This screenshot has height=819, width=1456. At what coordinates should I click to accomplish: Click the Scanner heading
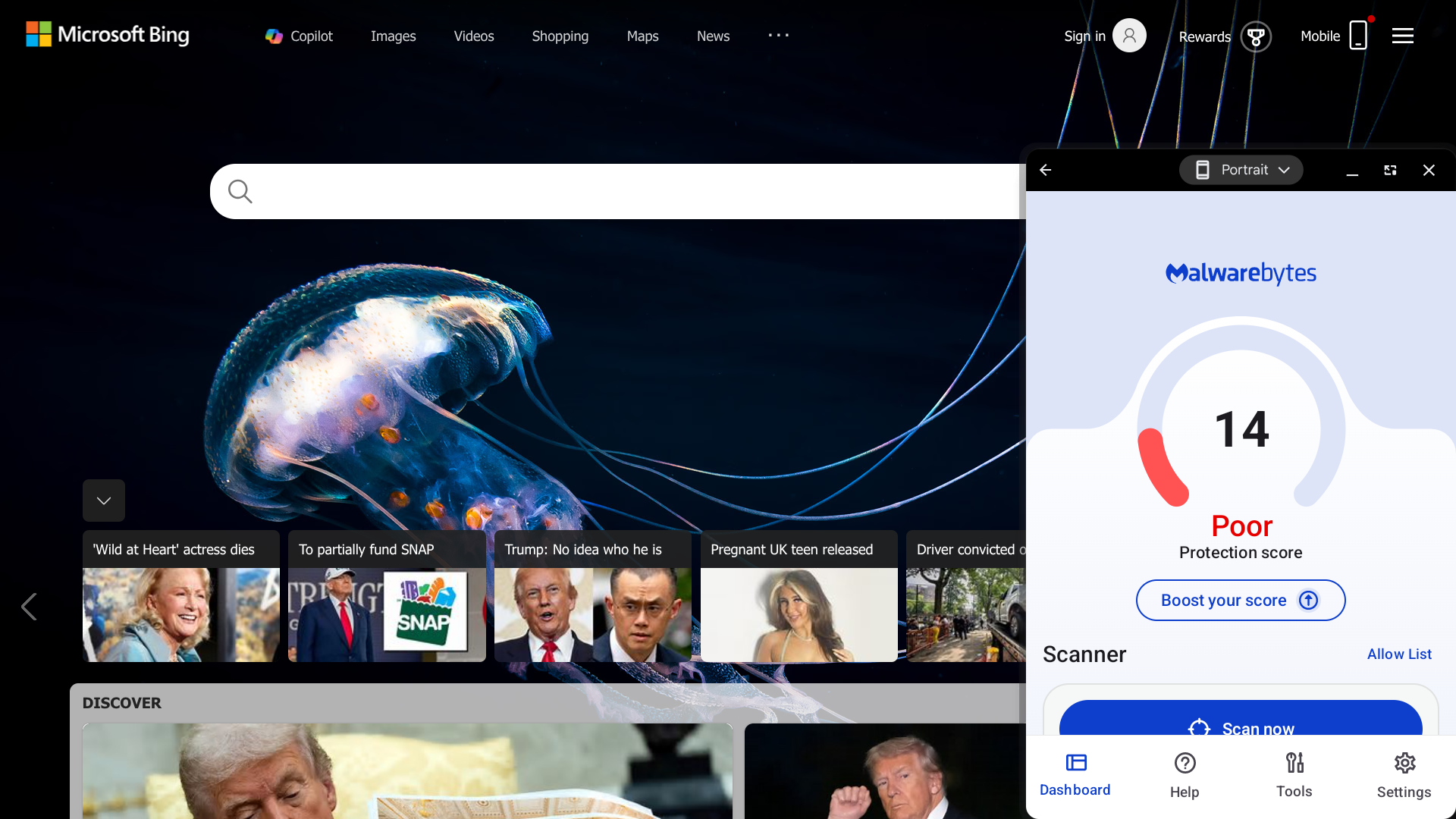click(1084, 654)
